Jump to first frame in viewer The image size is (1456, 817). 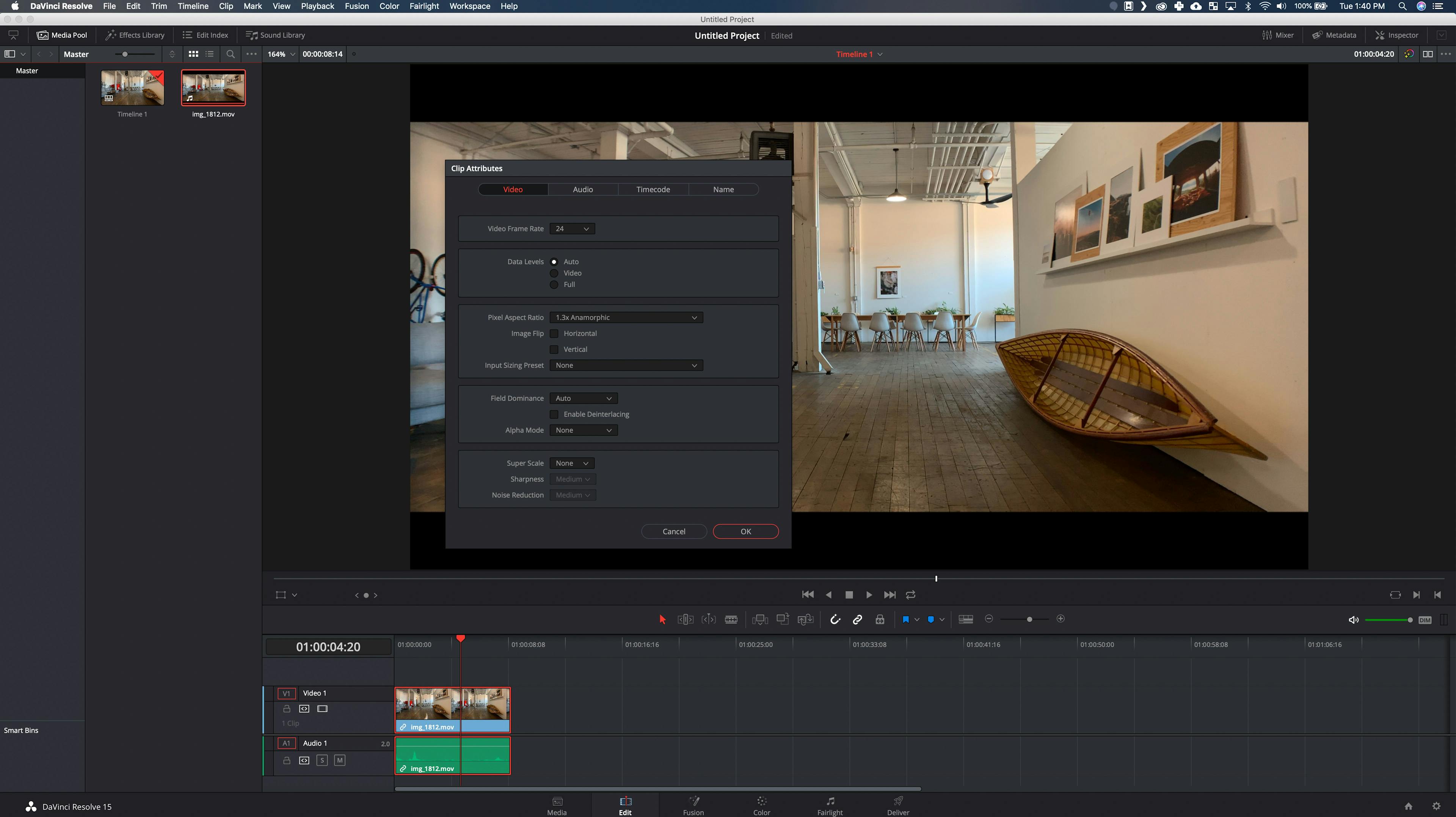(x=808, y=594)
